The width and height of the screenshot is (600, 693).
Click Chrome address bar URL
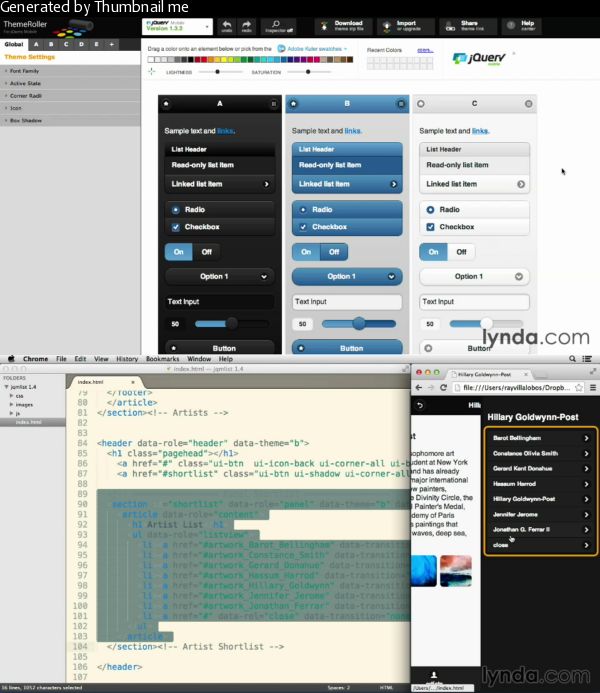[x=515, y=388]
